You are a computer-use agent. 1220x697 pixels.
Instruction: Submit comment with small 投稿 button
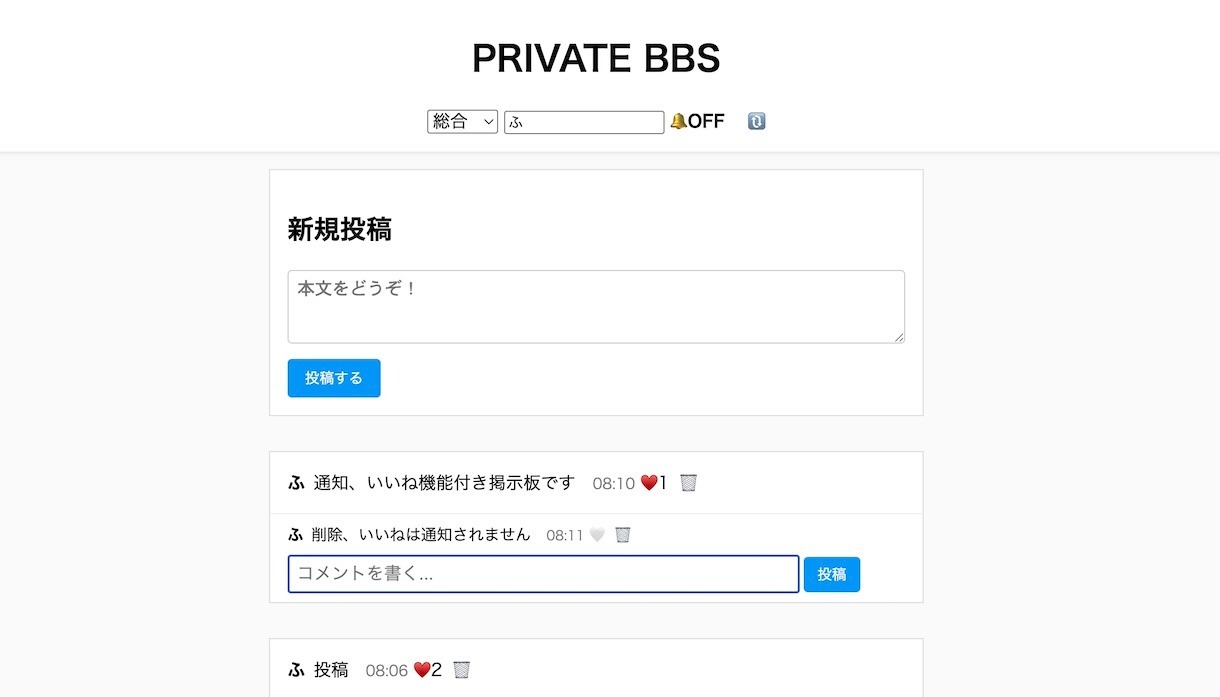click(x=832, y=574)
